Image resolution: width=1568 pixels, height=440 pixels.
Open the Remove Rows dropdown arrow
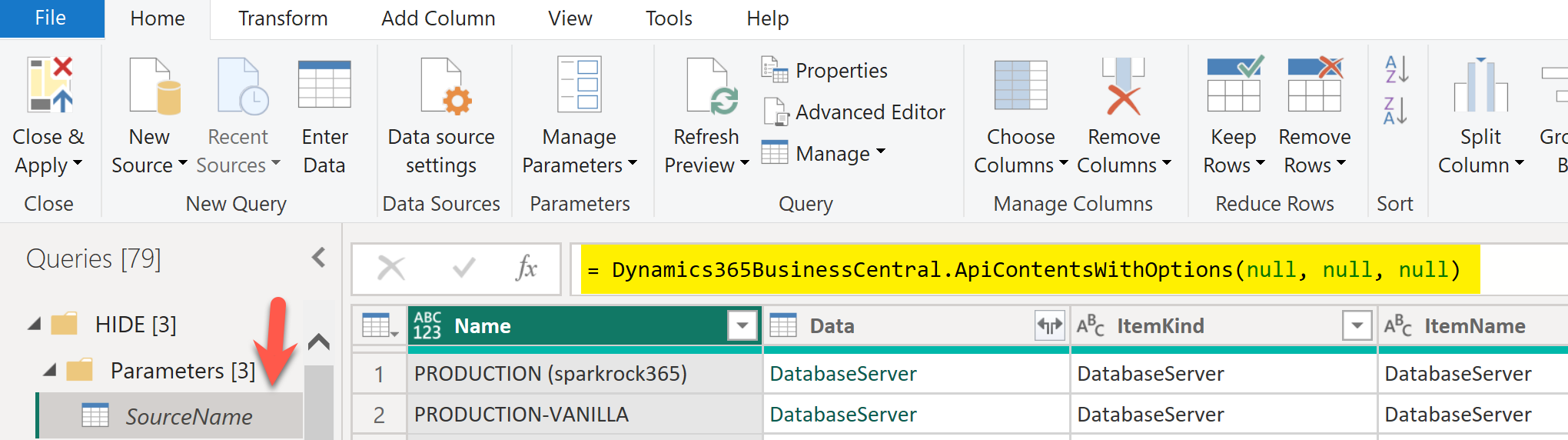(1341, 164)
